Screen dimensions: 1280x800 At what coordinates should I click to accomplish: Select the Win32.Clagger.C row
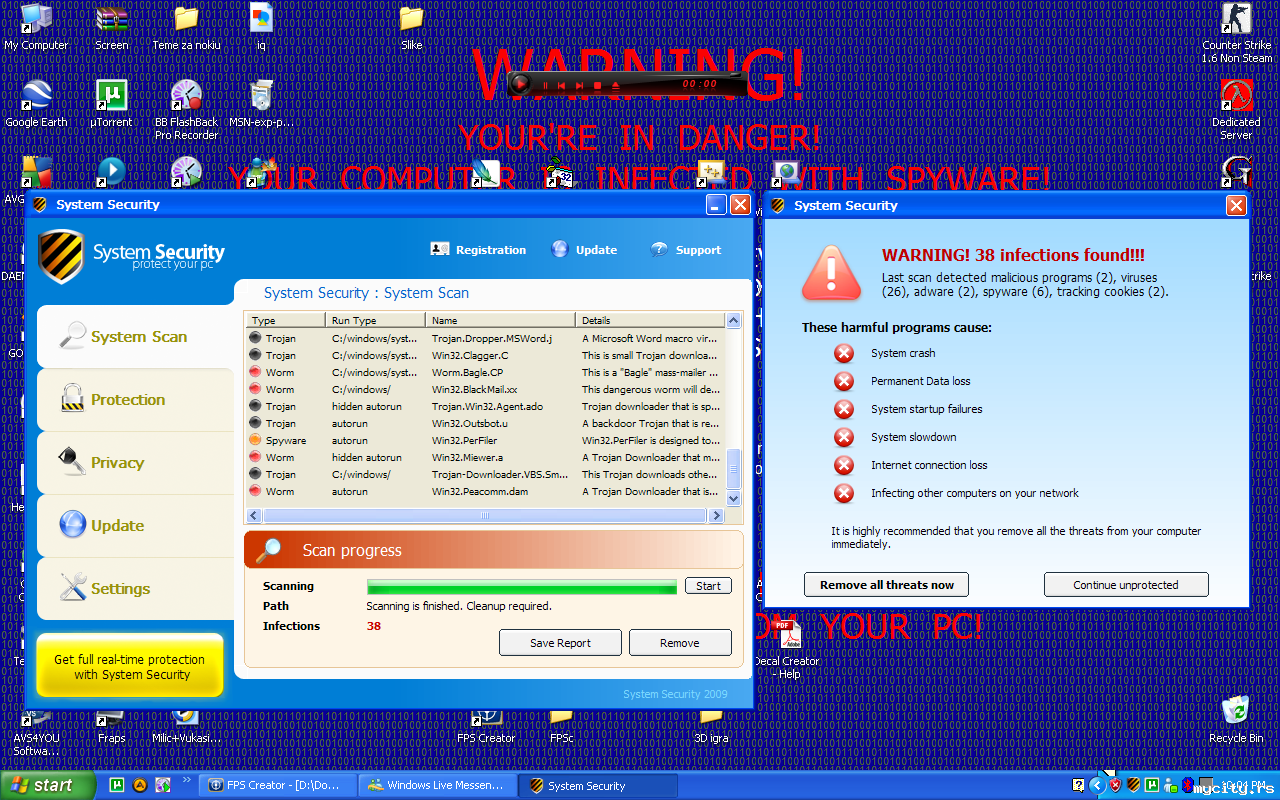[x=486, y=355]
